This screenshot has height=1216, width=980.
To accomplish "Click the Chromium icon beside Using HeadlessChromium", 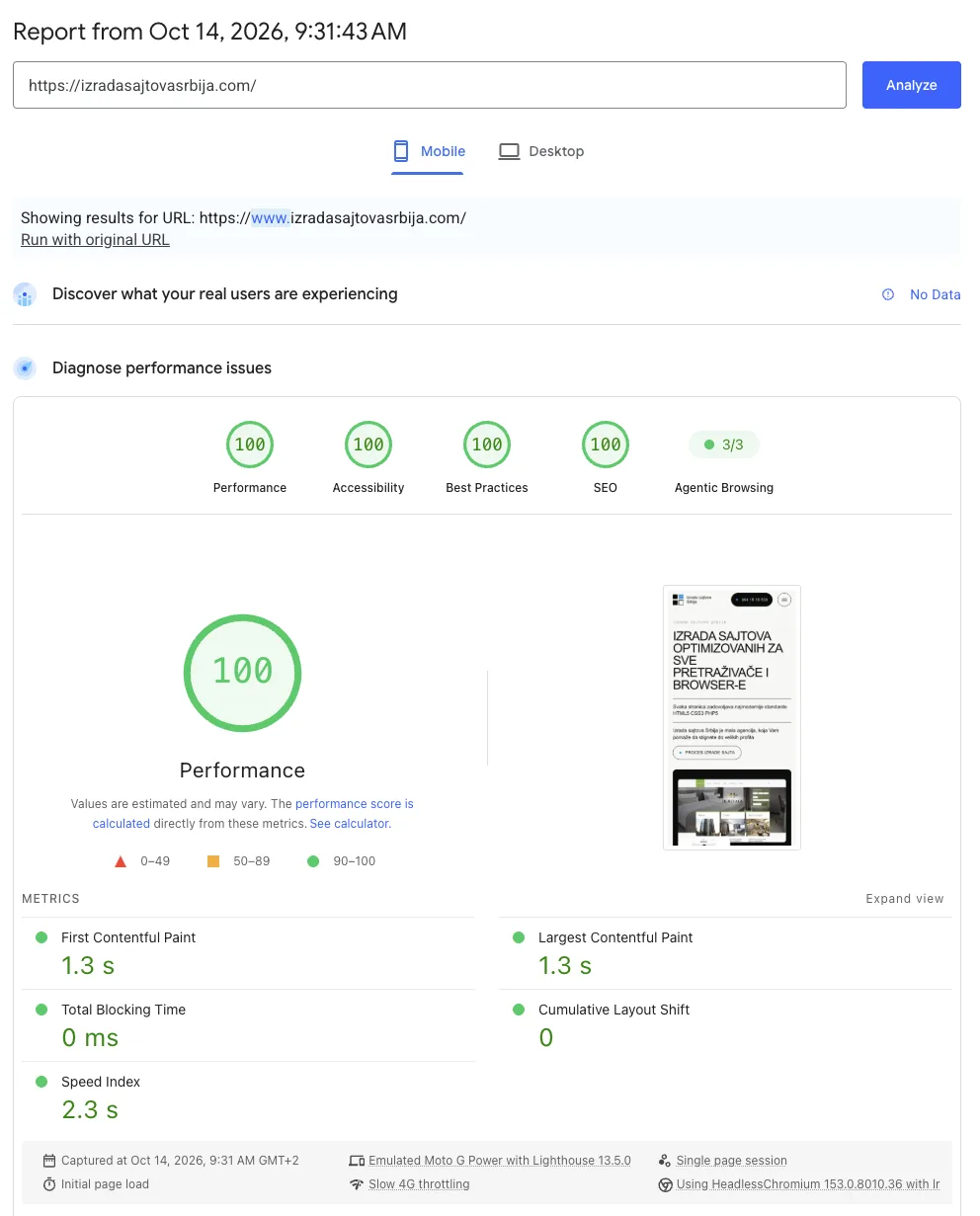I will coord(665,1184).
